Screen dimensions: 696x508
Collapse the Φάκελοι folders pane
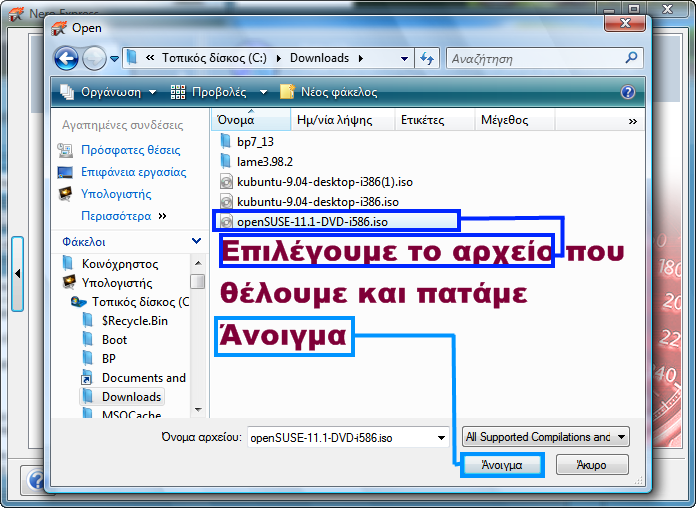[196, 241]
